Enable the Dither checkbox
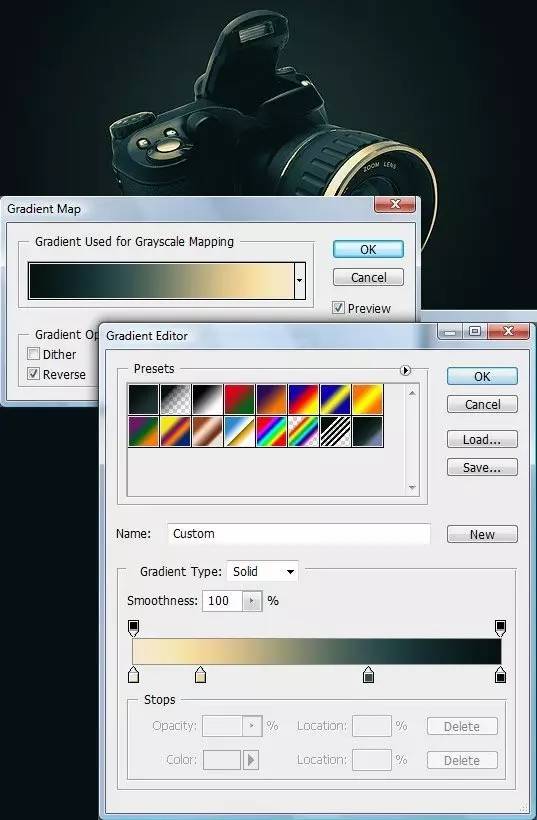The height and width of the screenshot is (820, 537). pyautogui.click(x=33, y=354)
